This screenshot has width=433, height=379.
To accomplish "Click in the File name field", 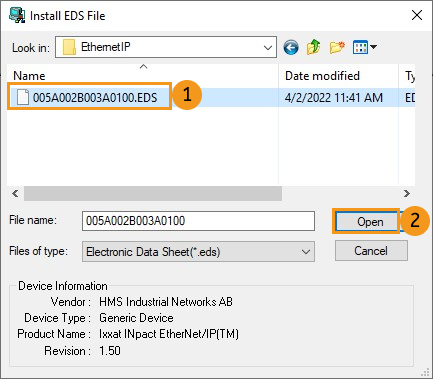I will coord(198,221).
